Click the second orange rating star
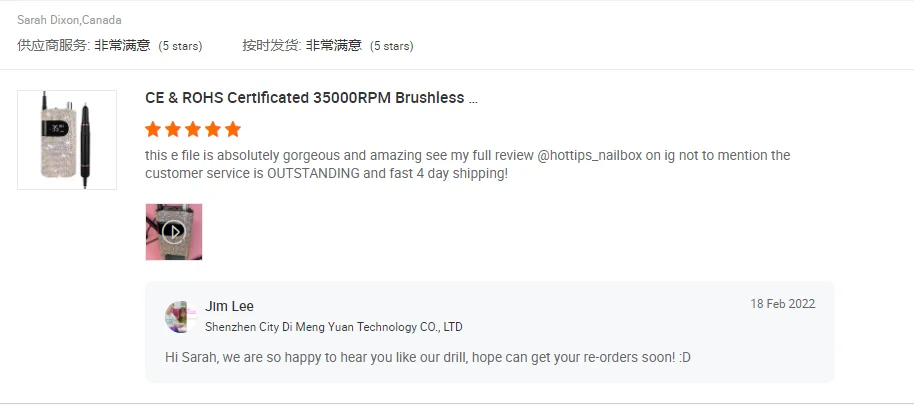914x405 pixels. tap(173, 129)
